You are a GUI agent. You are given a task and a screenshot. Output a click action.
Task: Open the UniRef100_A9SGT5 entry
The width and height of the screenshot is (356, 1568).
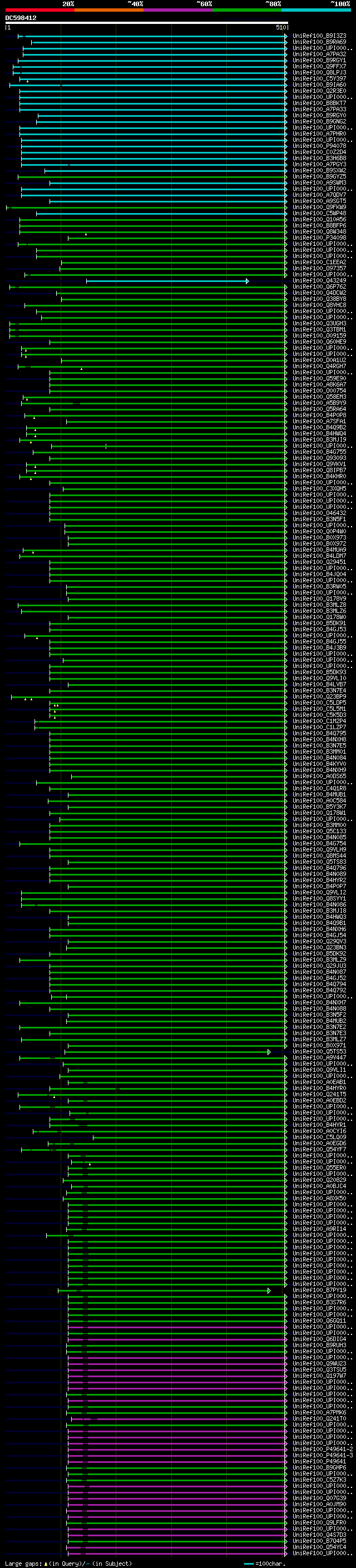[319, 201]
